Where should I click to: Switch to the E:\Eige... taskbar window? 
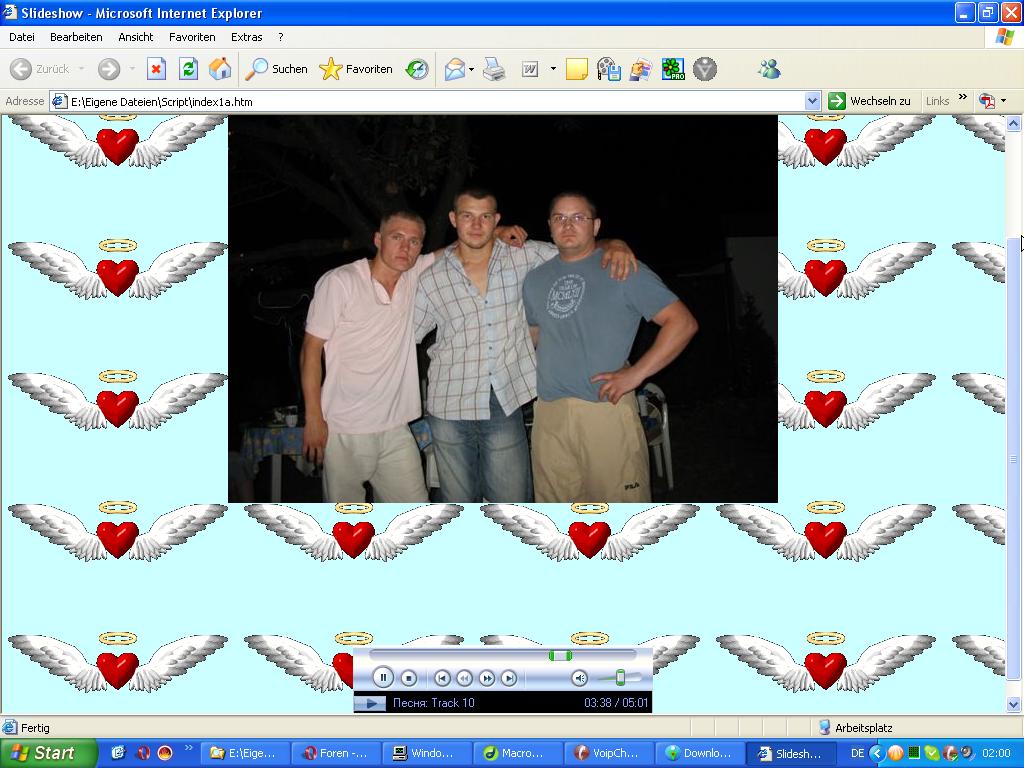point(244,753)
